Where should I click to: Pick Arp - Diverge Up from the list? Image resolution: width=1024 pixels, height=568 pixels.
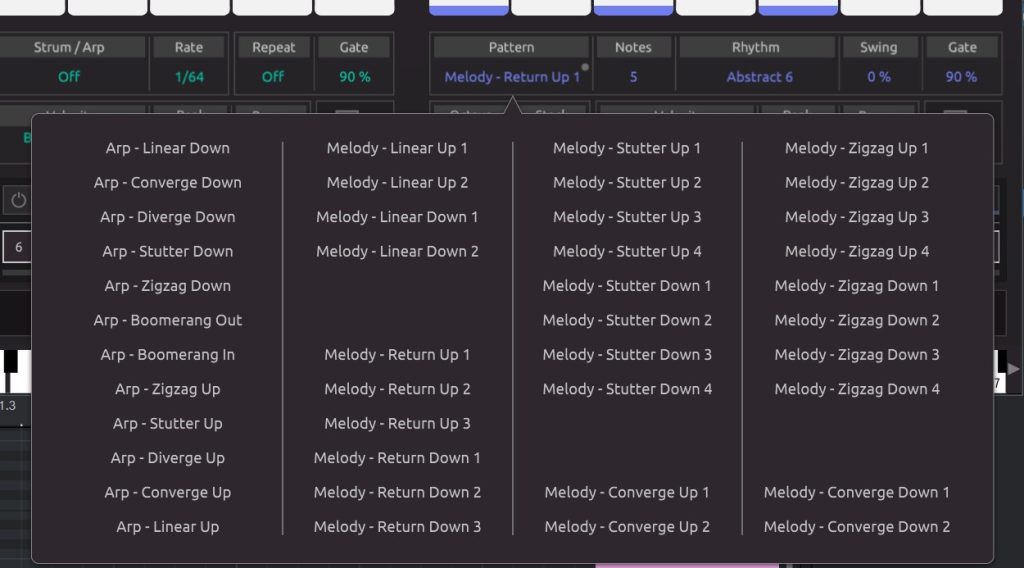point(168,458)
